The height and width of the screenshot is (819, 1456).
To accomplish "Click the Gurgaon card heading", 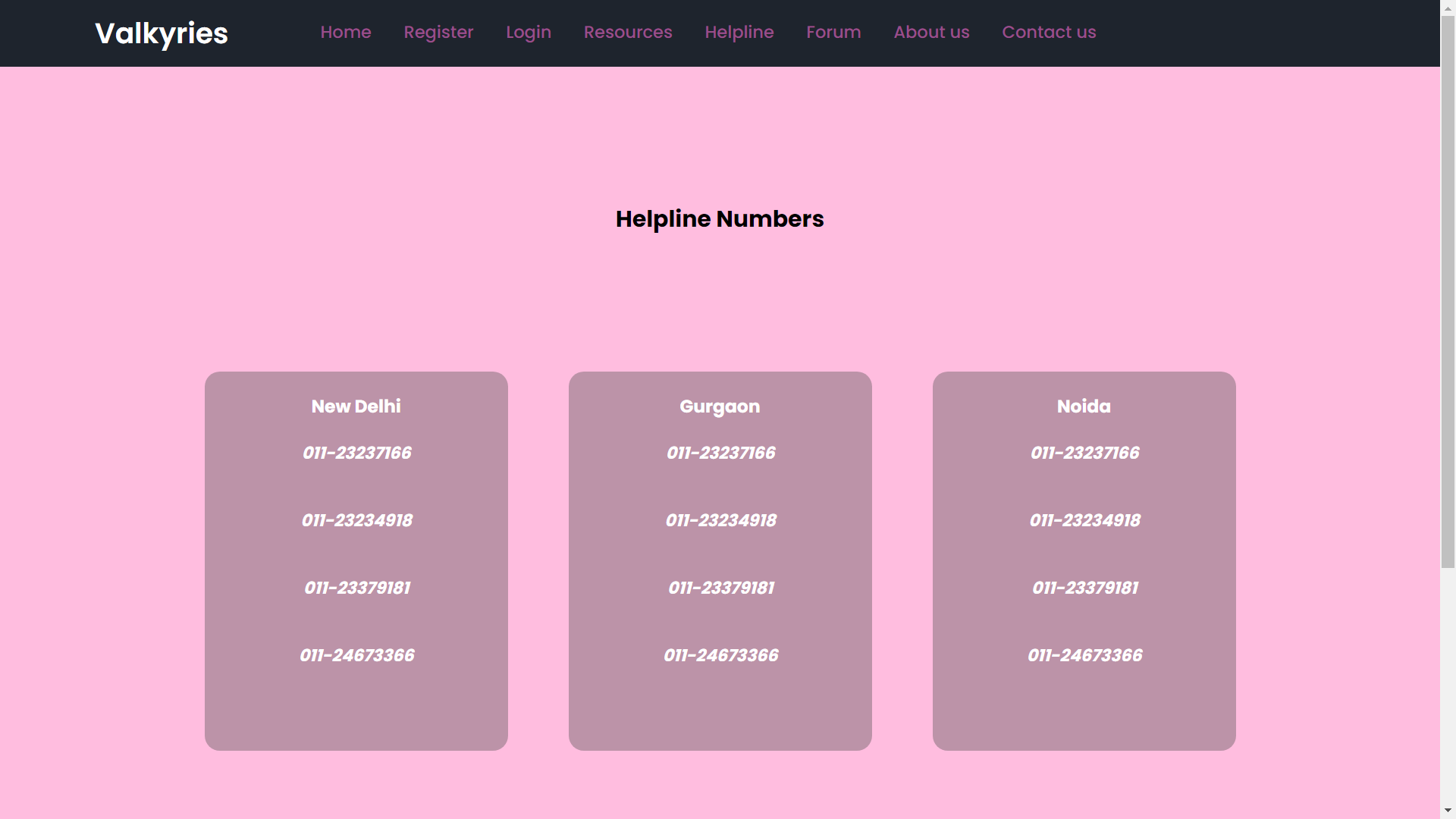I will 720,406.
